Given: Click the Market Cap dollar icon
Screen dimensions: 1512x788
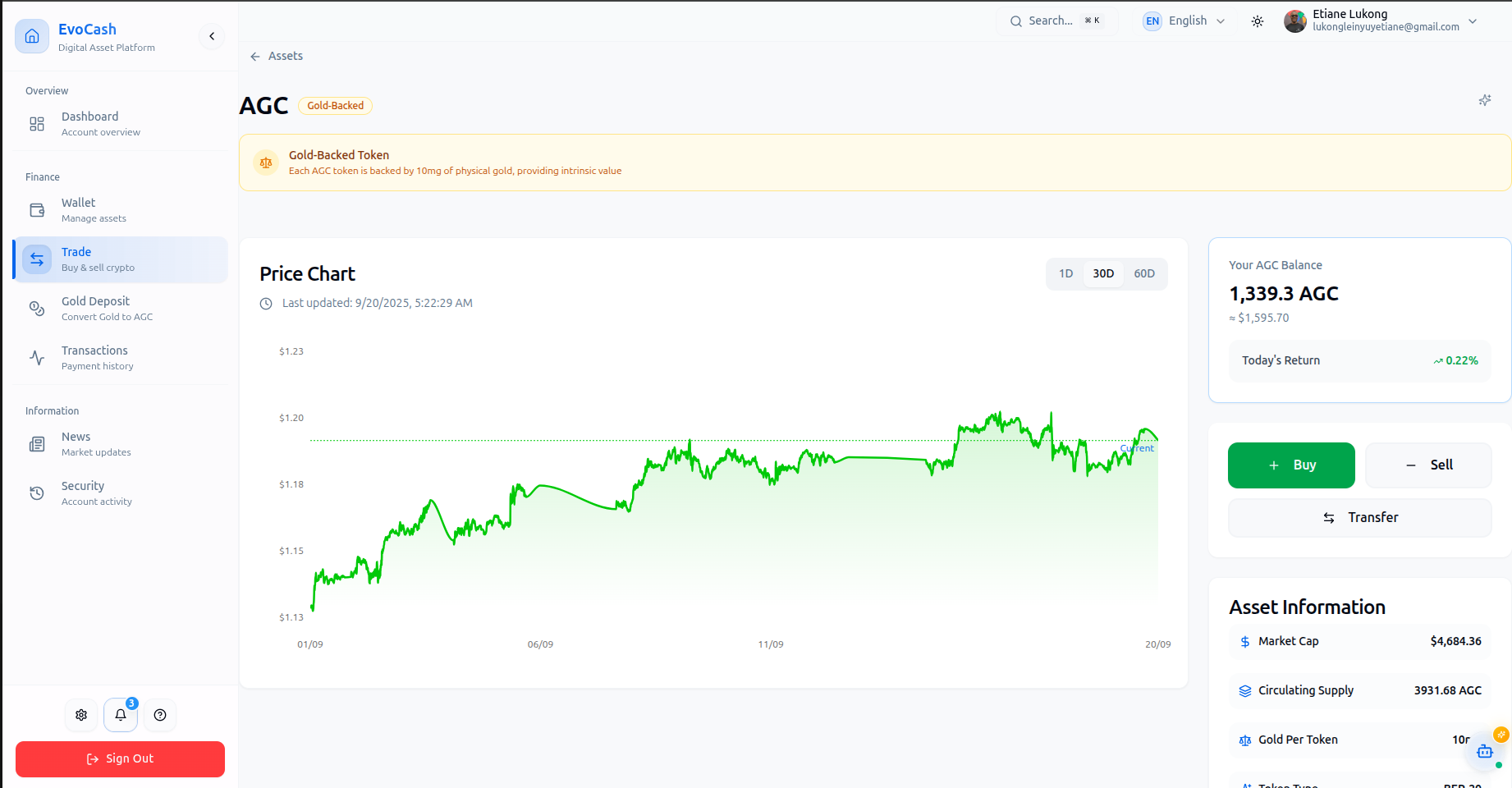Looking at the screenshot, I should click(x=1245, y=642).
